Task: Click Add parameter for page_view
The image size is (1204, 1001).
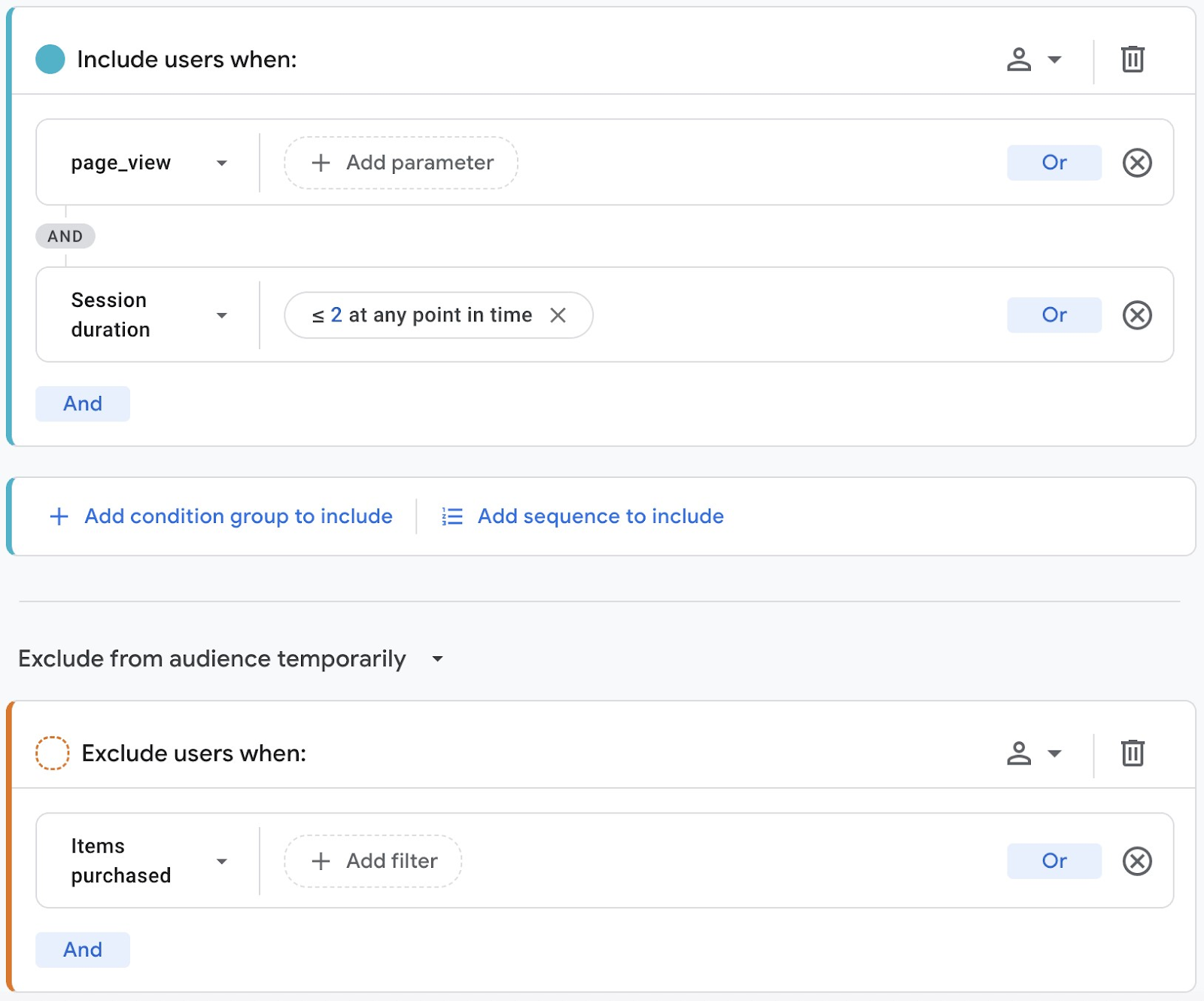Action: tap(400, 163)
